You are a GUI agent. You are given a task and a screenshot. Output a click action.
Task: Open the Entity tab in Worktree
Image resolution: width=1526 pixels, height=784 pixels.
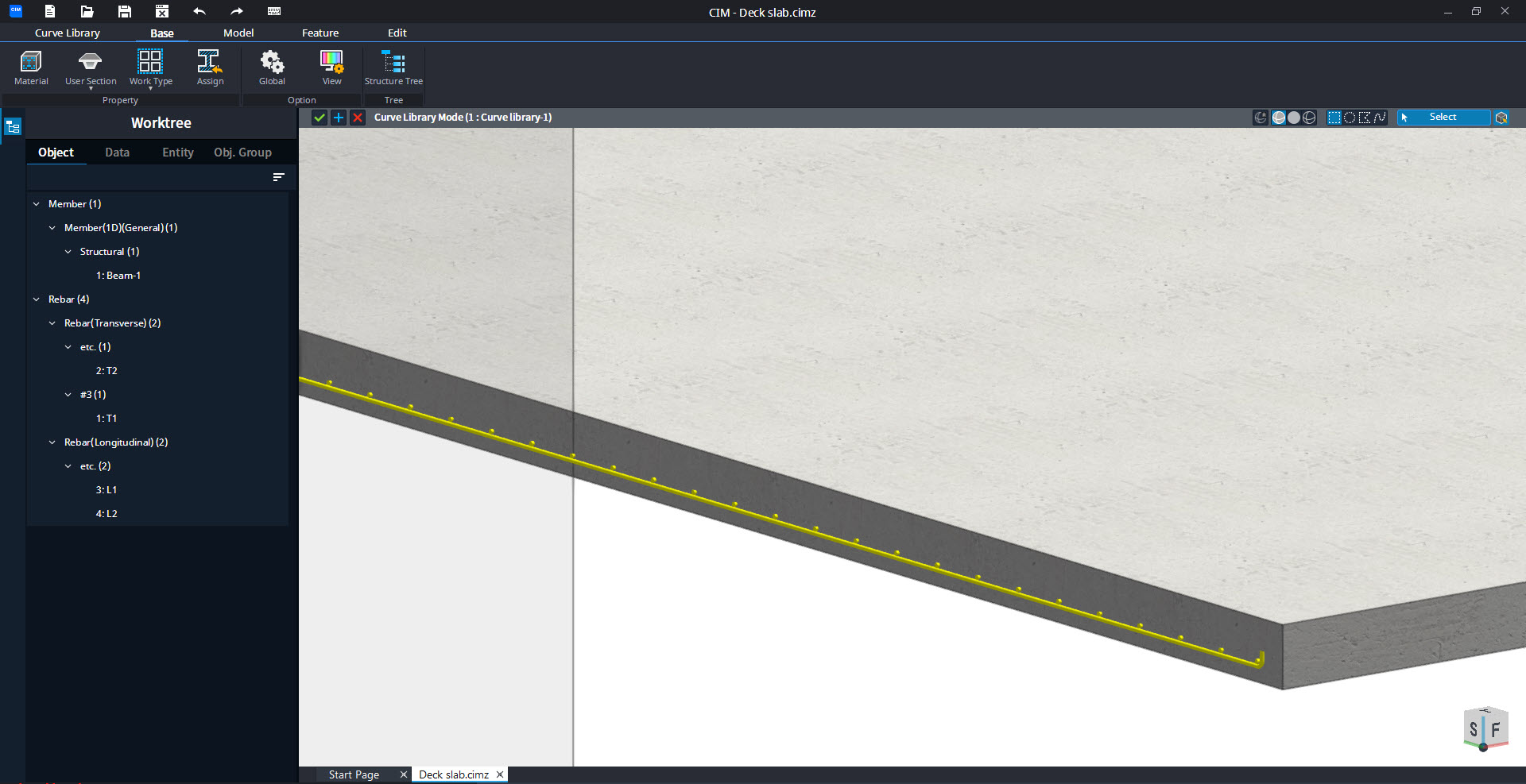click(x=177, y=153)
